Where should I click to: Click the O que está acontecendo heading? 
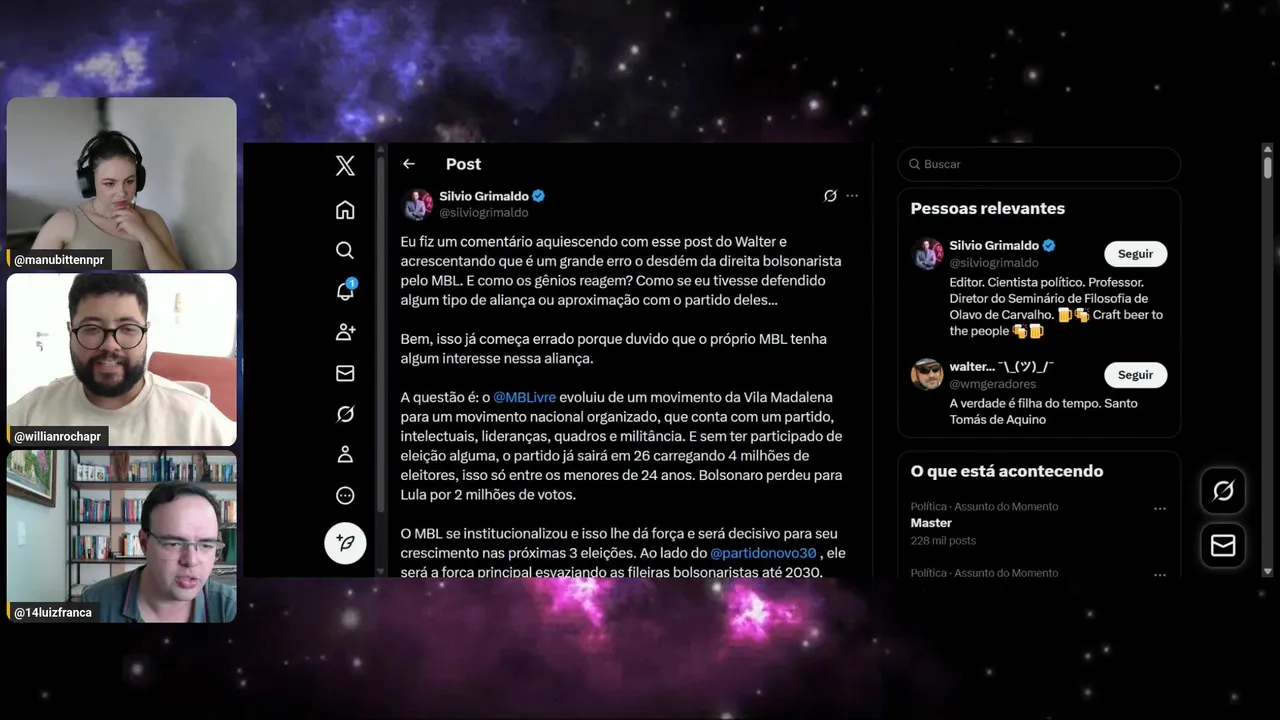click(x=1007, y=471)
